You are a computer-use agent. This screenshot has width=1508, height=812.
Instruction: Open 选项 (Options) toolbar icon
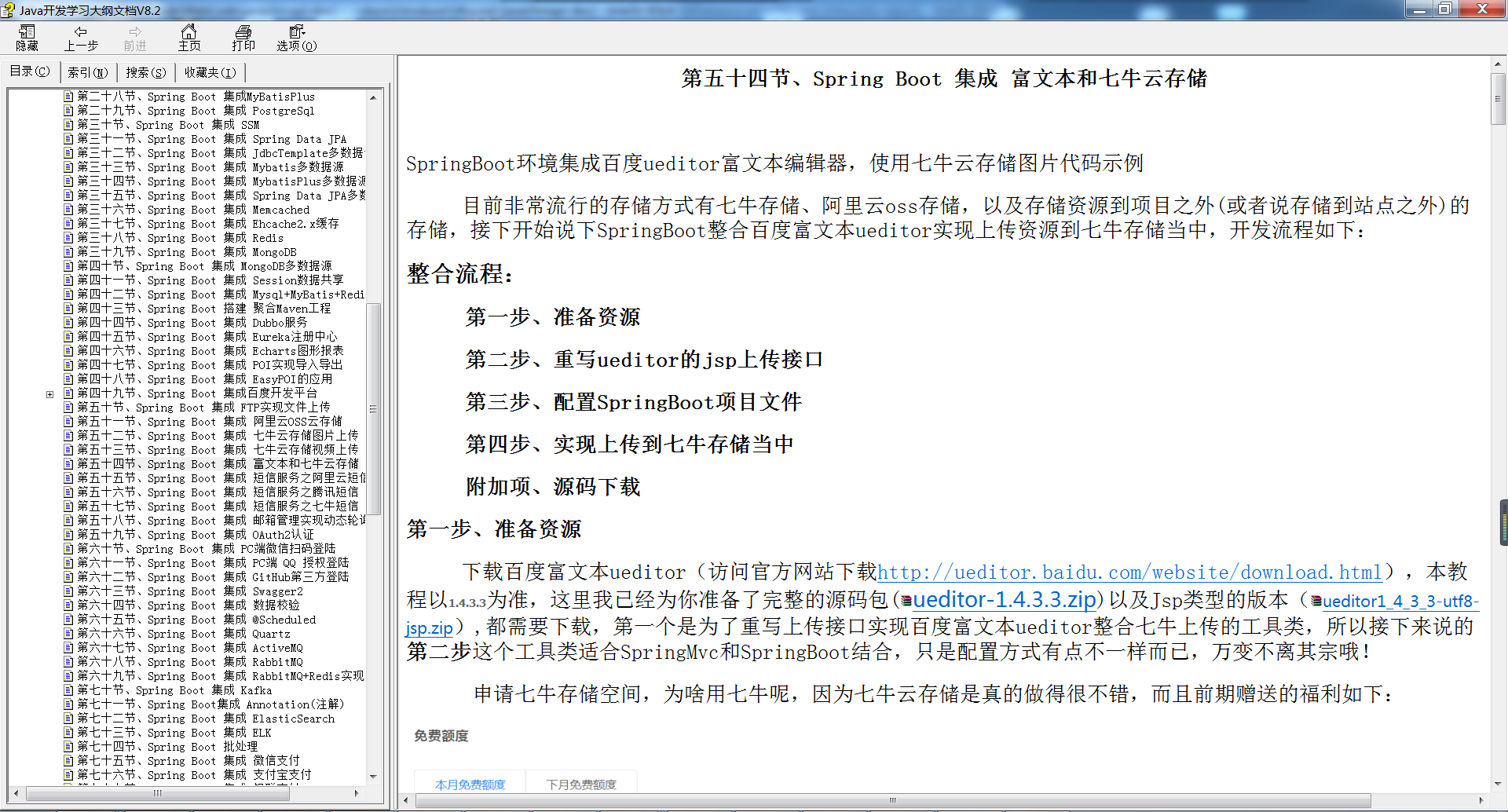pos(297,38)
